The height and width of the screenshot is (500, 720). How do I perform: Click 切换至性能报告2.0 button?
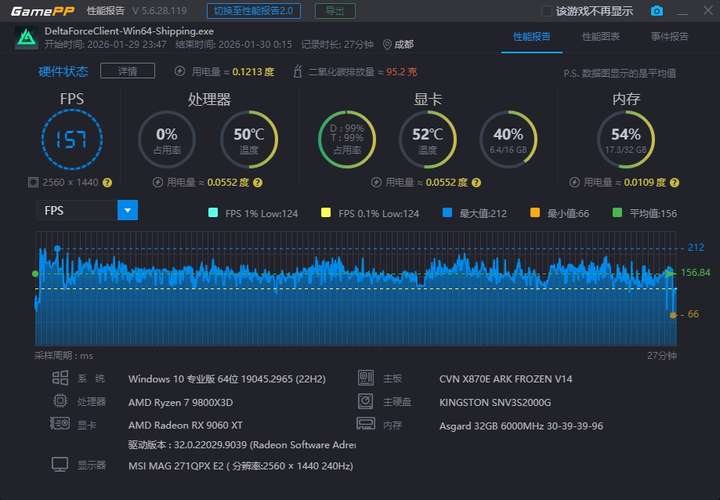click(x=254, y=11)
